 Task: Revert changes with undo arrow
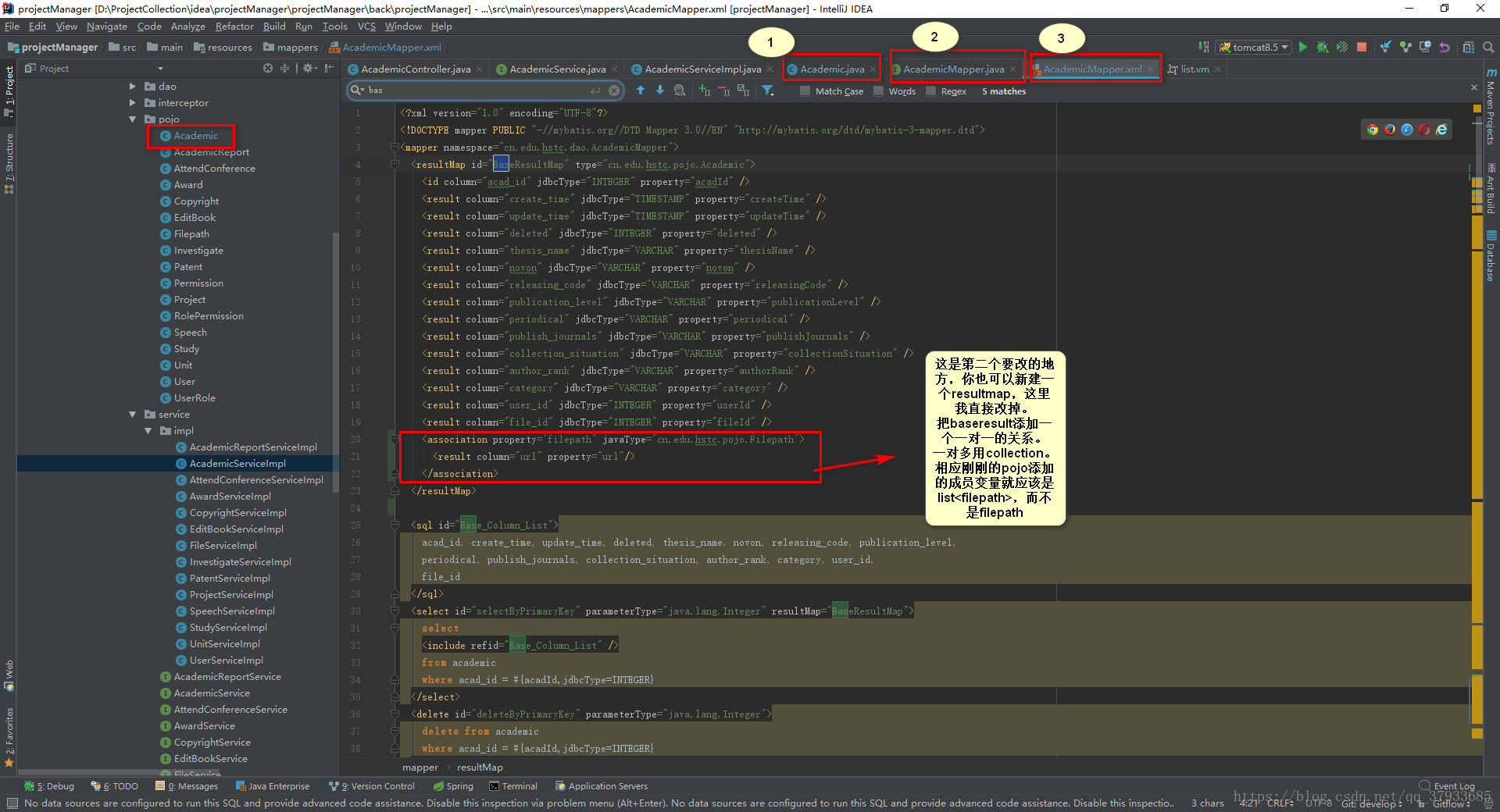1445,47
